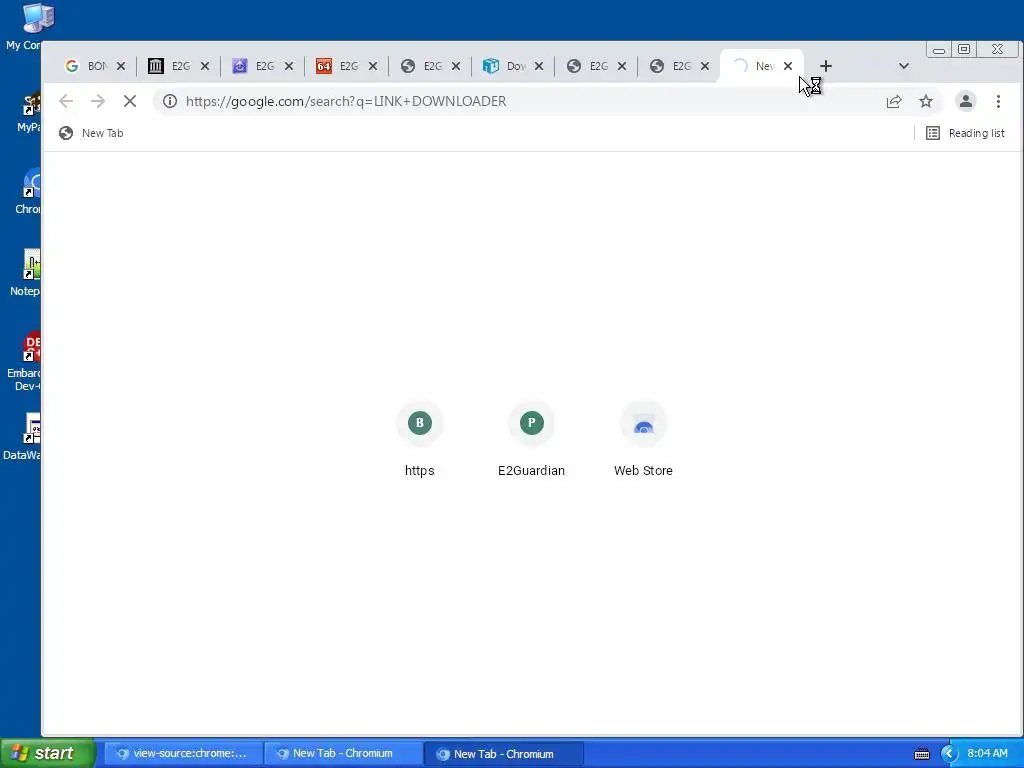The width and height of the screenshot is (1024, 768).
Task: Share this page icon in address bar
Action: coord(894,101)
